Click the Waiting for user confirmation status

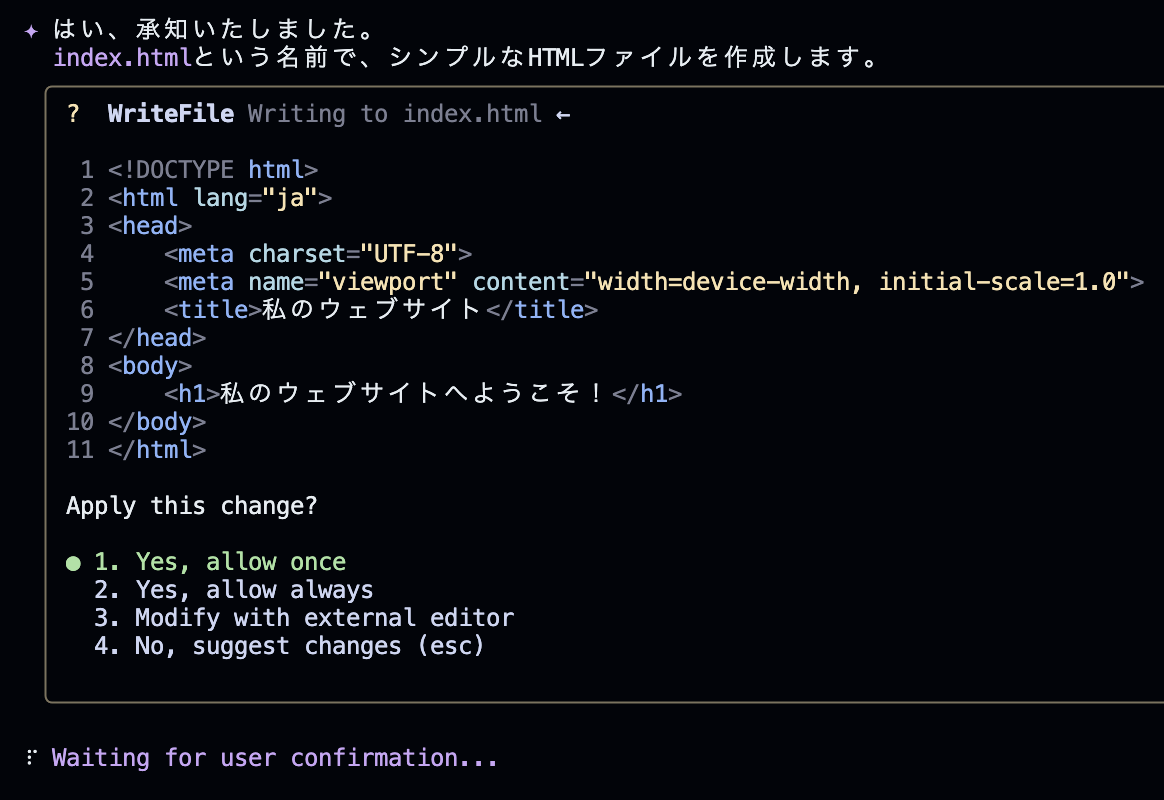[275, 758]
